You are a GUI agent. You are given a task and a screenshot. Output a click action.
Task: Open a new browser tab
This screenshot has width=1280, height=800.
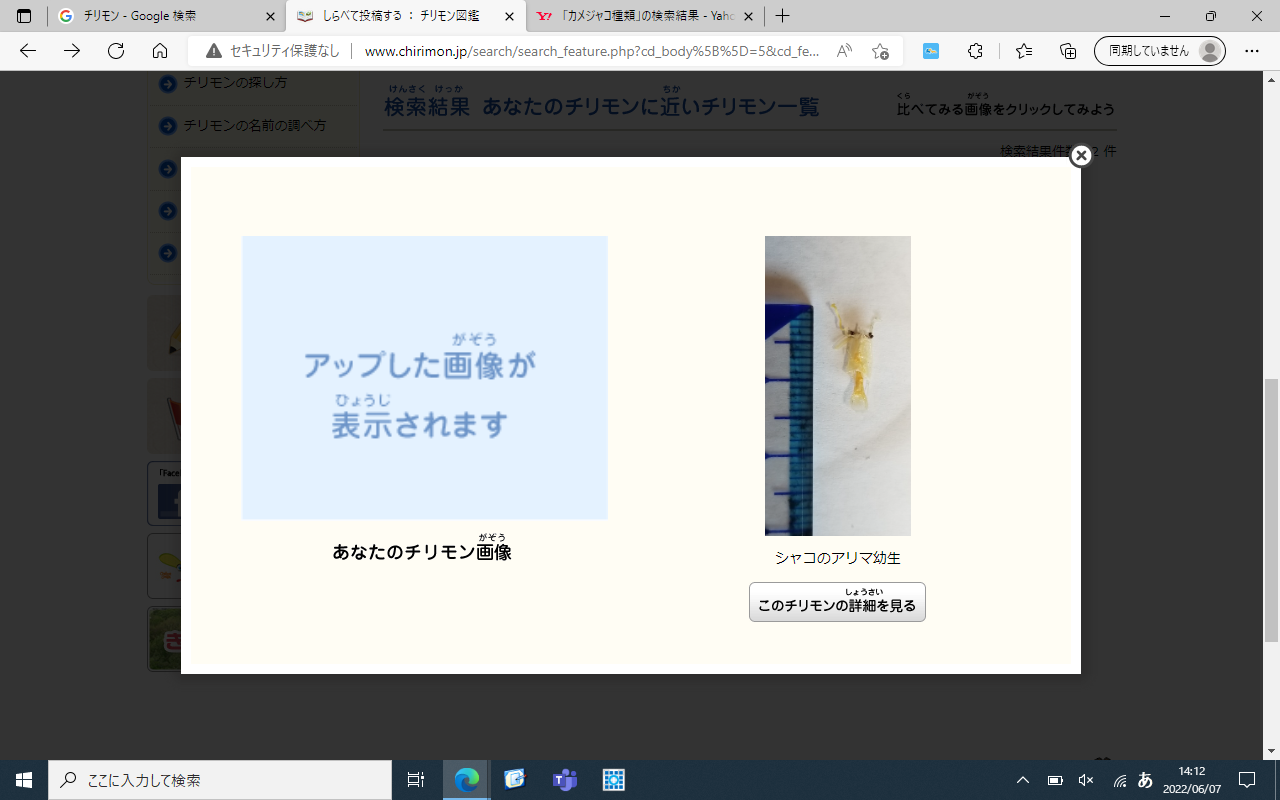[783, 17]
